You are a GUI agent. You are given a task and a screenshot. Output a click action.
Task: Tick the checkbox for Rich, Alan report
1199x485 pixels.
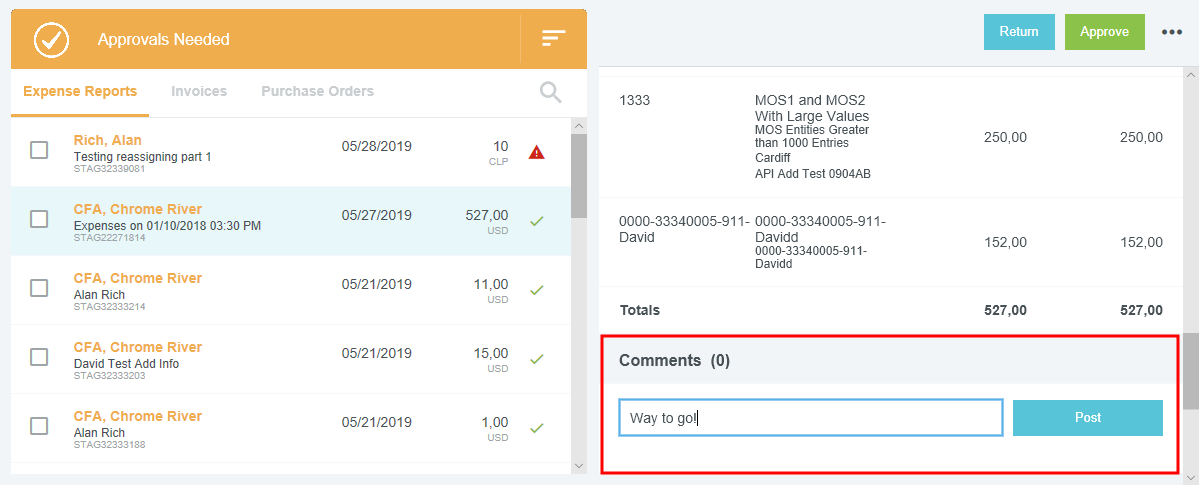coord(39,150)
